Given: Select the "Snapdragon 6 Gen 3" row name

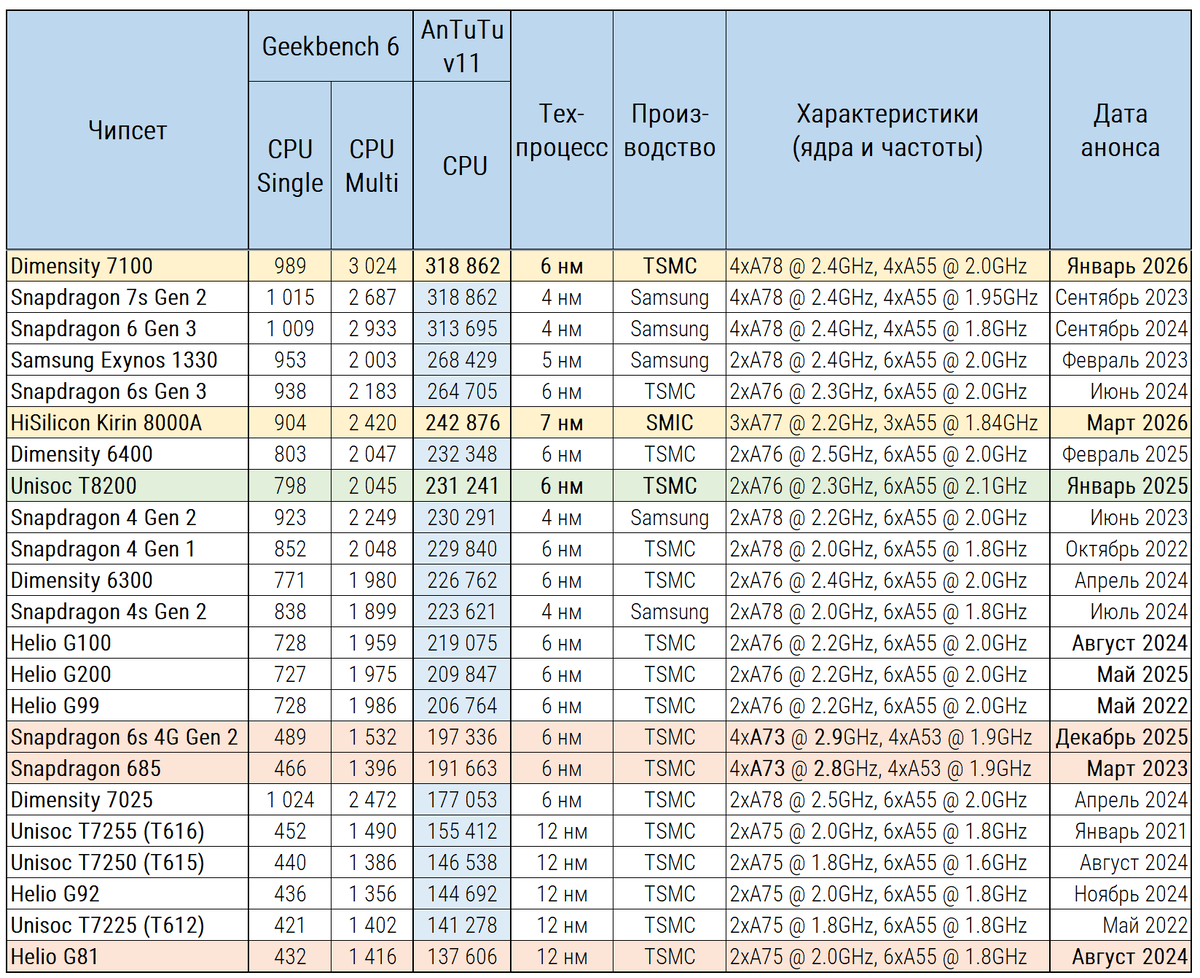Looking at the screenshot, I should point(127,328).
